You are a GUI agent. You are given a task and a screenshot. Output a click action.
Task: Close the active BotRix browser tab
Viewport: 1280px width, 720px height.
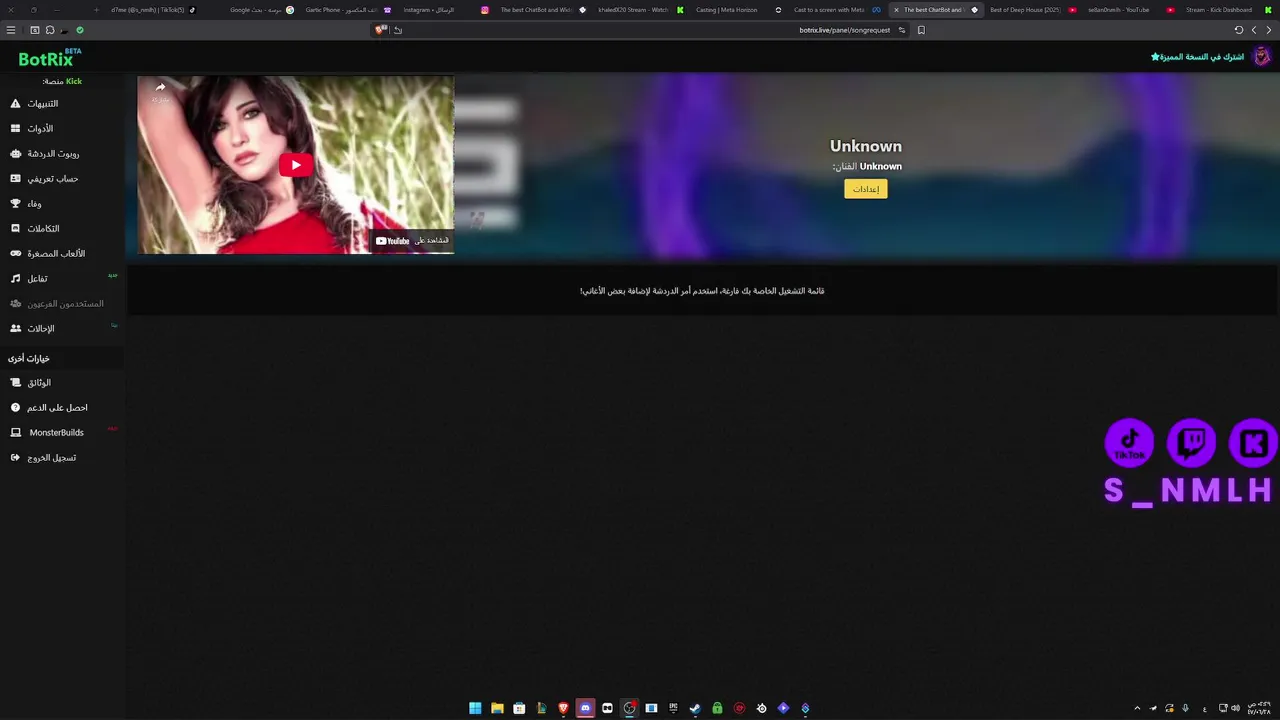click(x=896, y=10)
